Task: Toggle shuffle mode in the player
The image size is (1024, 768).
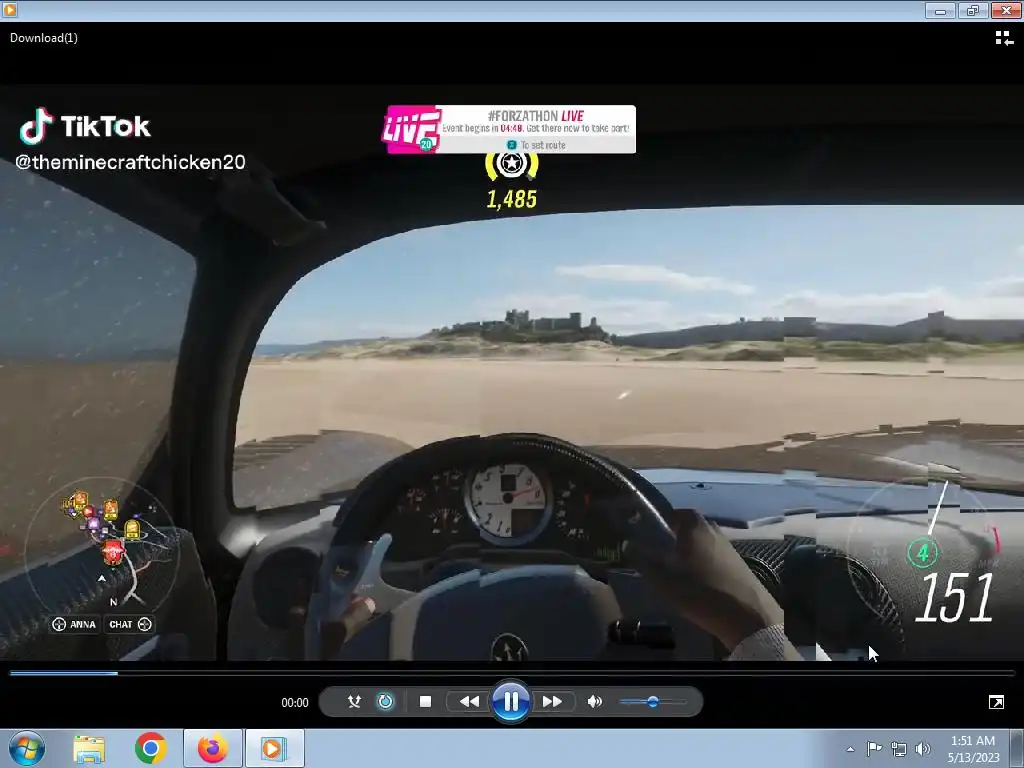Action: click(354, 701)
